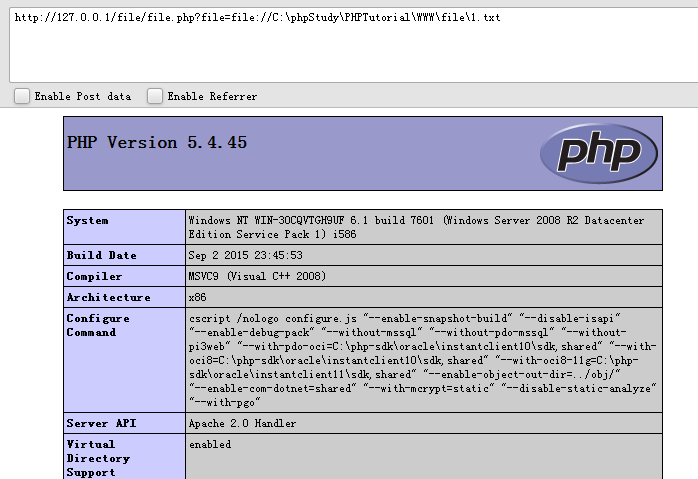Enable Post data checkbox
The height and width of the screenshot is (479, 698).
[22, 96]
